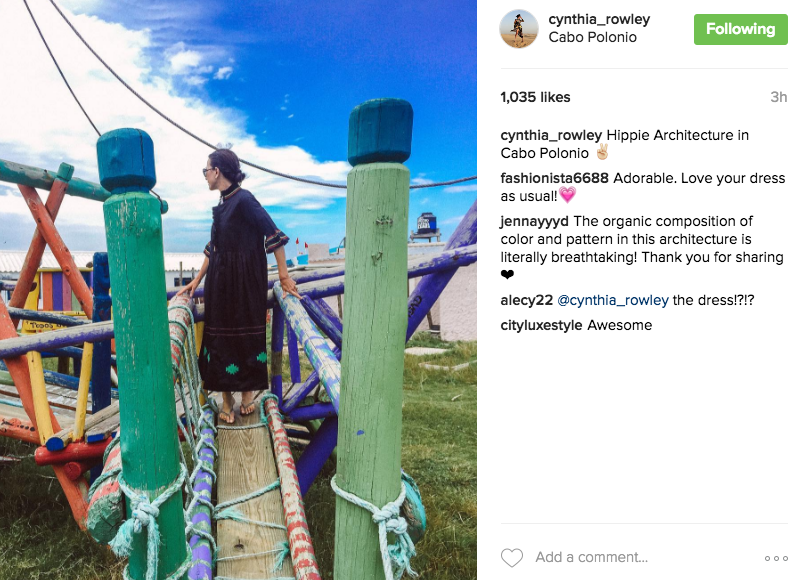Image resolution: width=811 pixels, height=580 pixels.
Task: Open alecy22's profile
Action: tap(527, 300)
